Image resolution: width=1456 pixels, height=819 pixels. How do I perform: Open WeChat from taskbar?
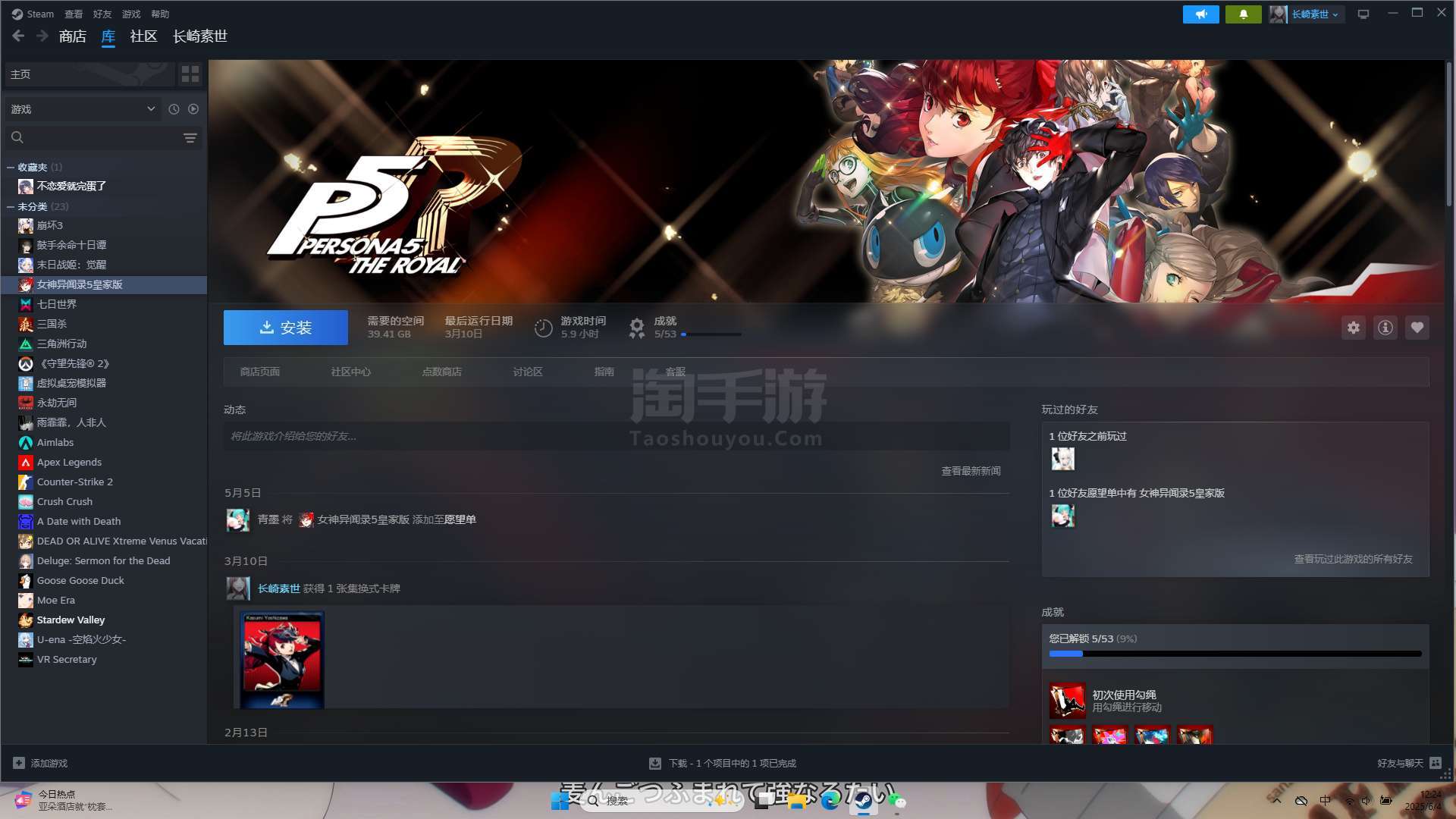pyautogui.click(x=896, y=801)
